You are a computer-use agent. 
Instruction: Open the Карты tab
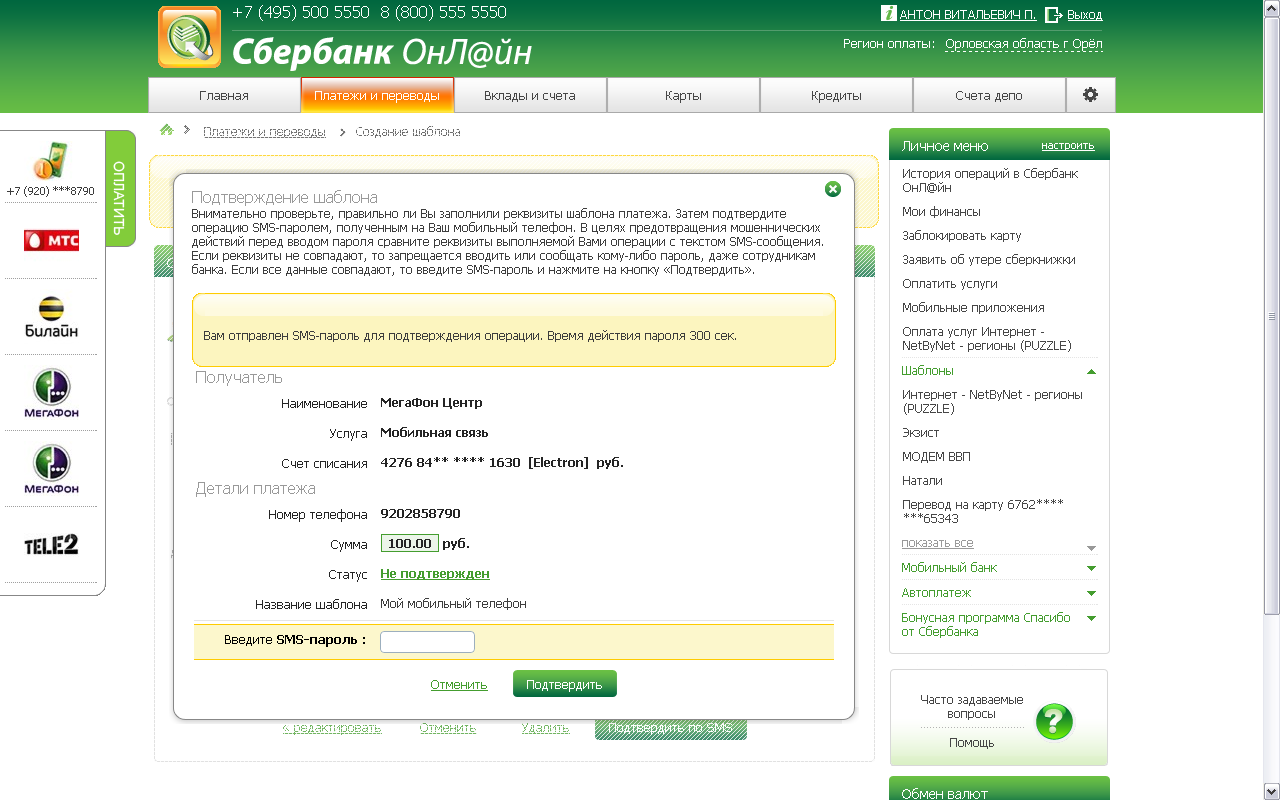(x=683, y=95)
